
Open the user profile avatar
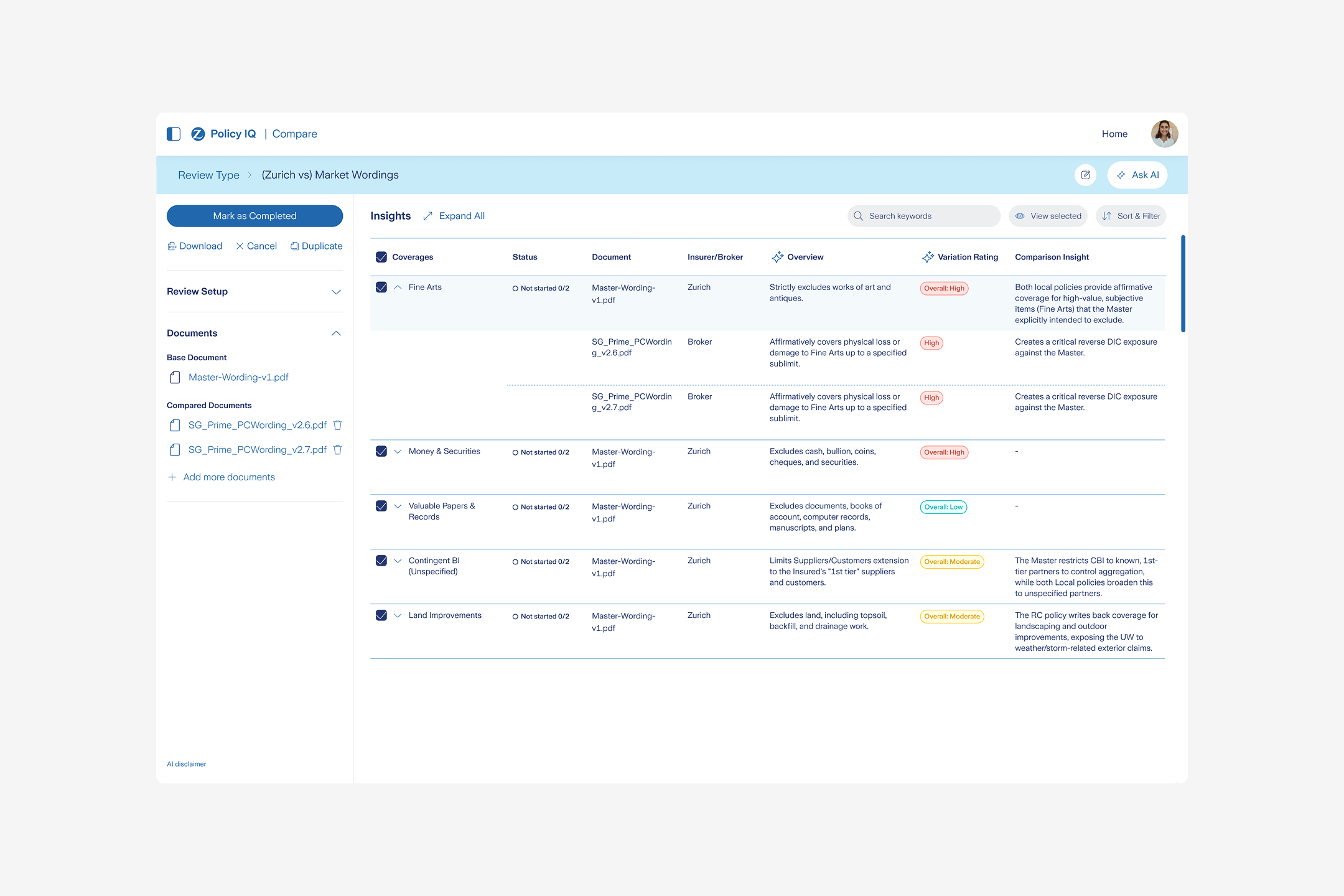coord(1164,134)
